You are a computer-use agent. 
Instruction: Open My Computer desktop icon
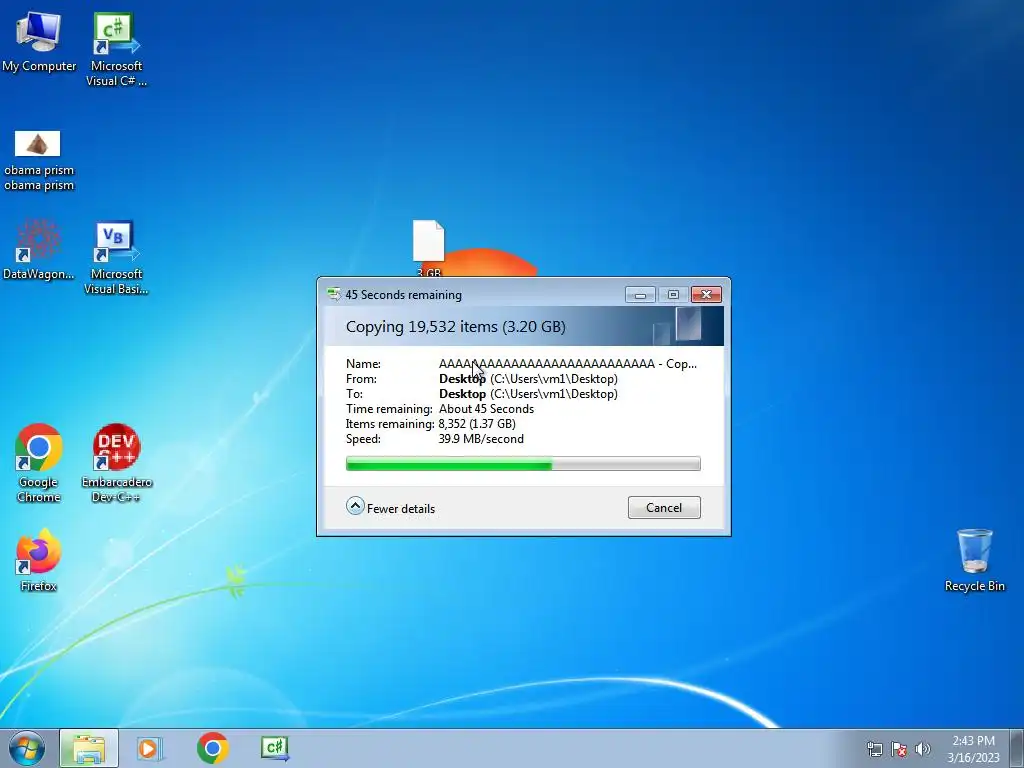tap(39, 40)
